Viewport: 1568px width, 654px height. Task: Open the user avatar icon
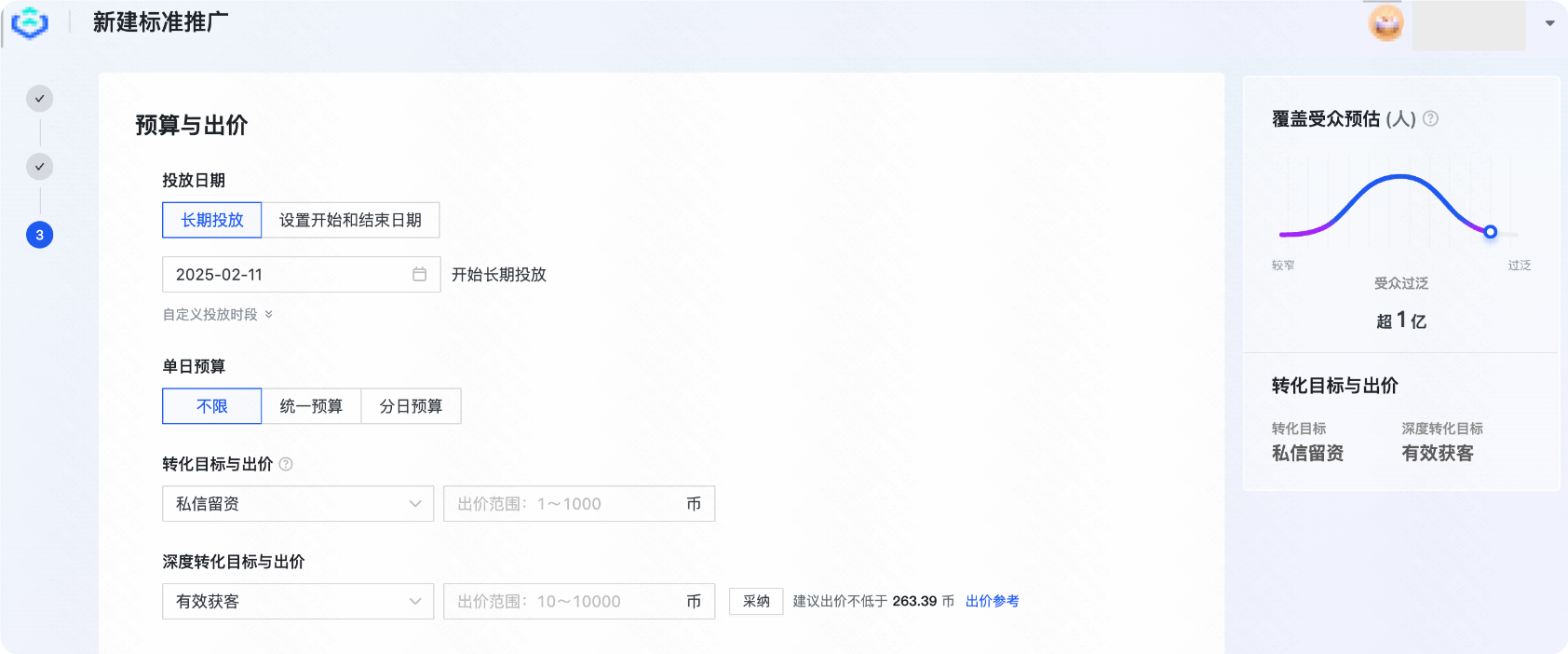point(1386,23)
